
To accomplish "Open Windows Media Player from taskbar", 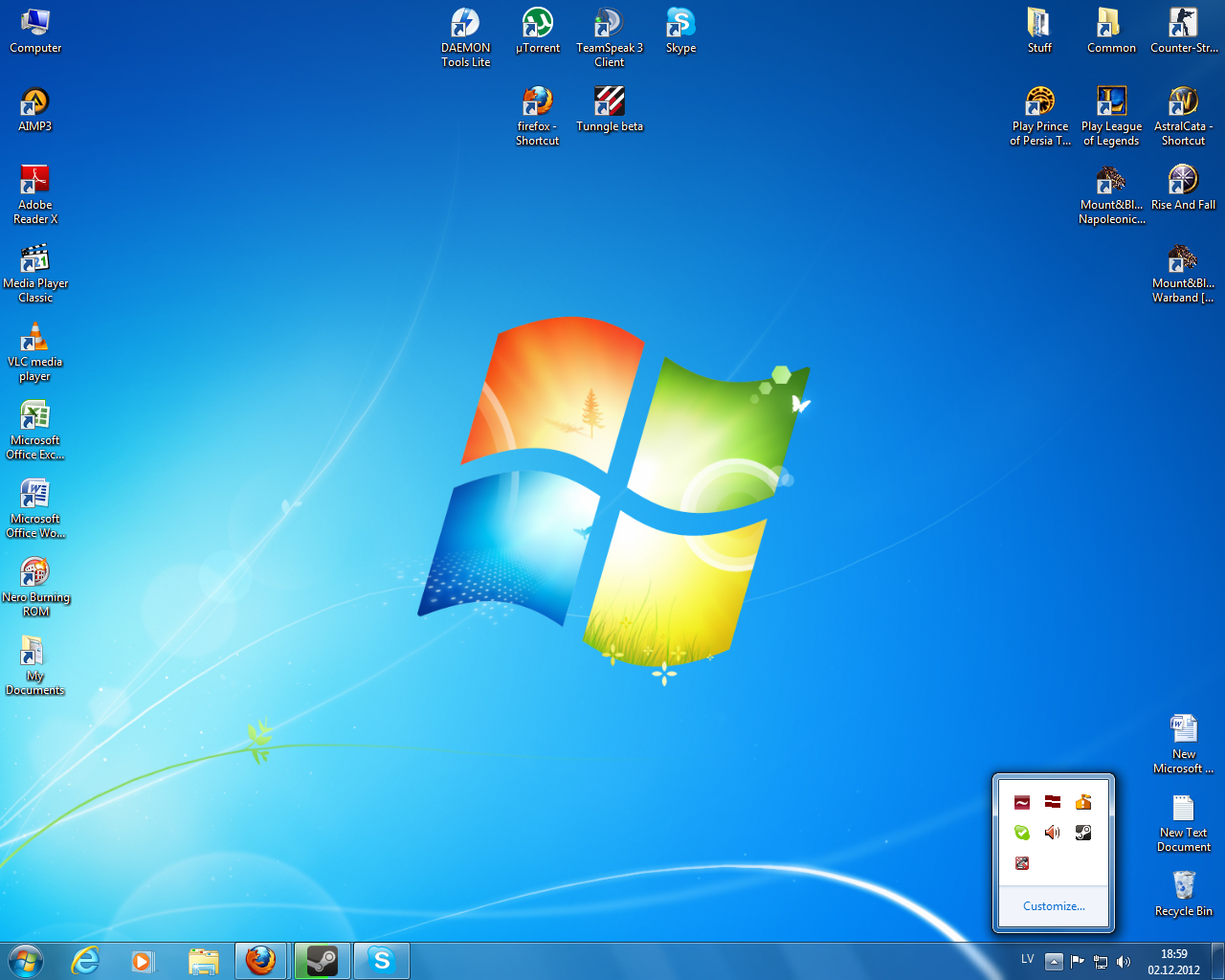I will point(143,961).
